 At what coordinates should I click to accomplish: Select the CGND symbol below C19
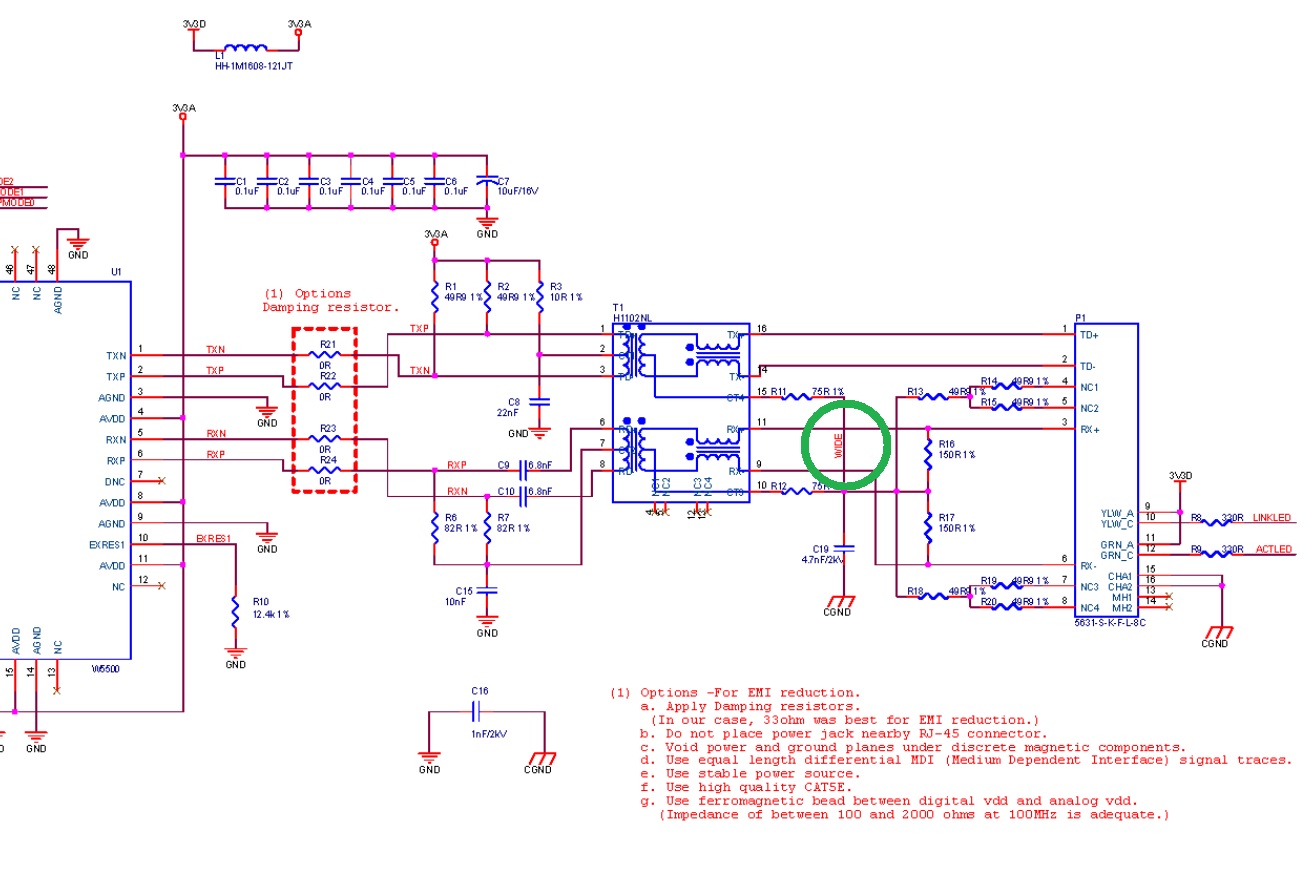pyautogui.click(x=839, y=605)
